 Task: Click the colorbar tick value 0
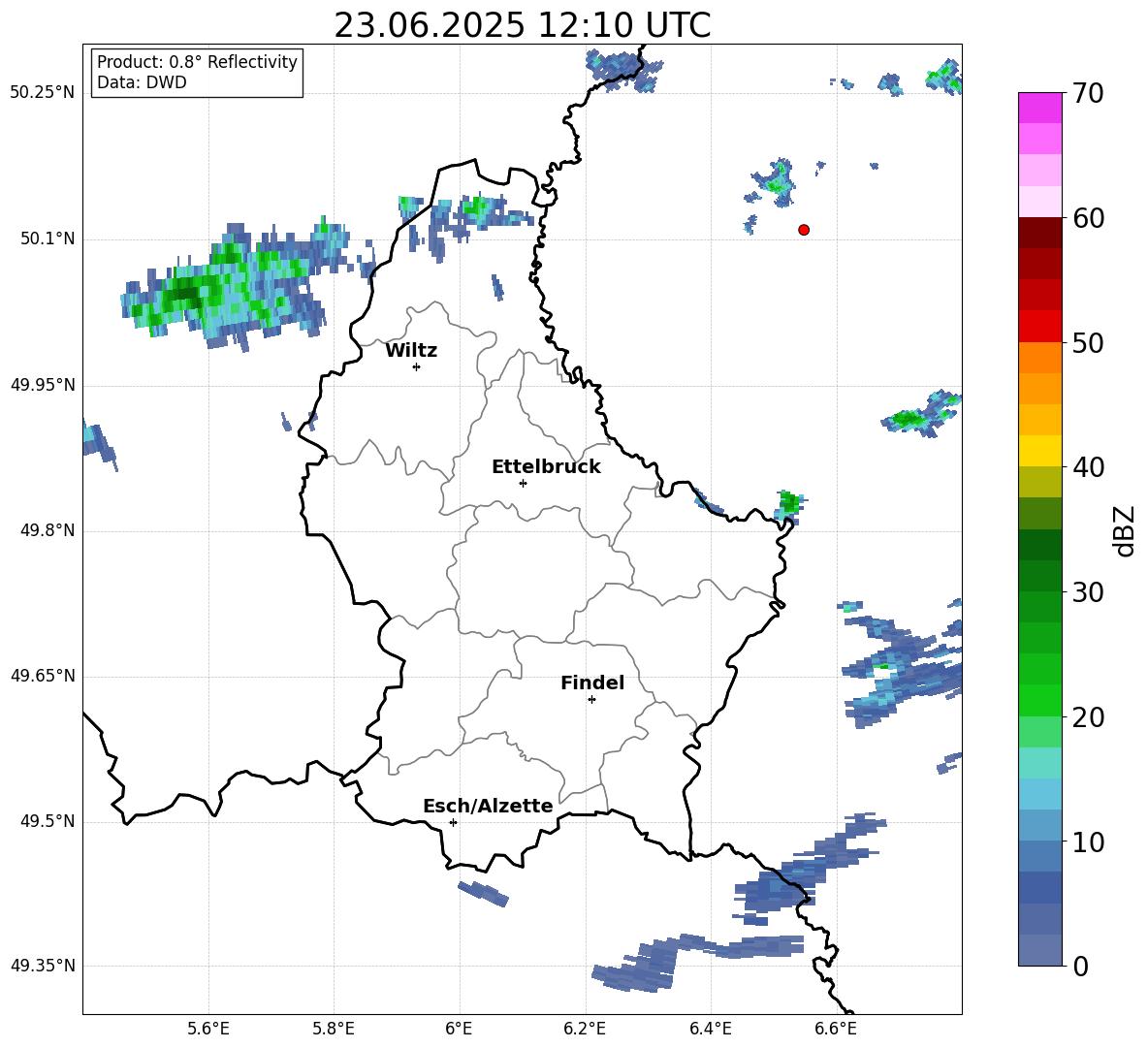point(1080,966)
